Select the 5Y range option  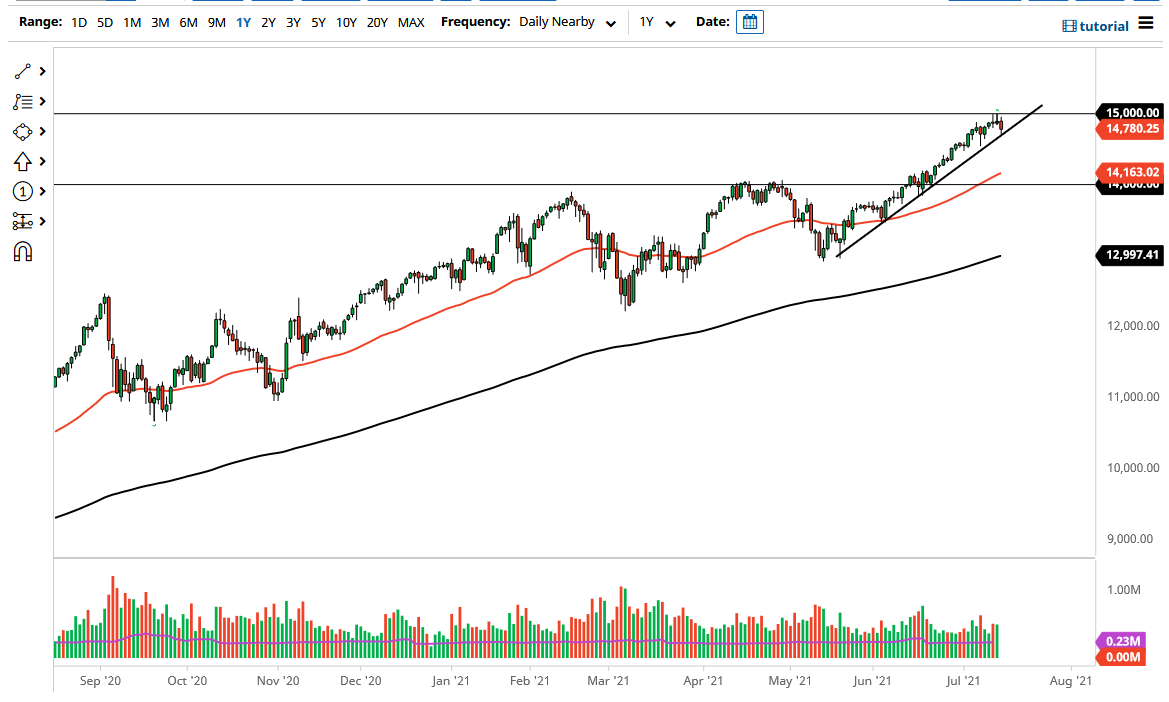[317, 21]
